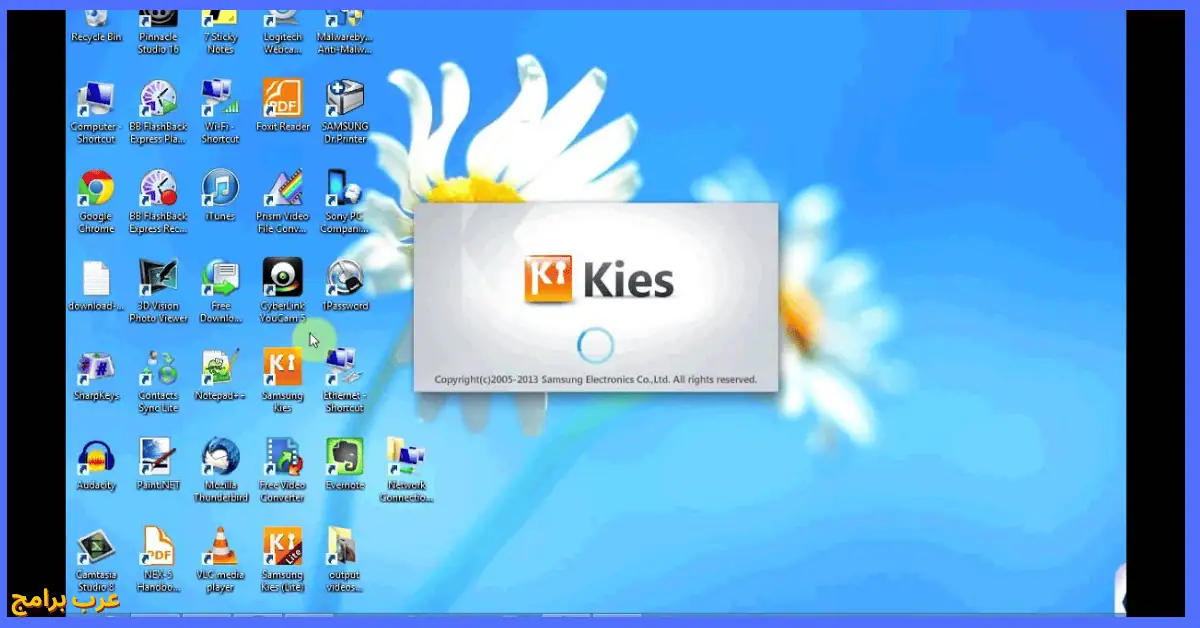This screenshot has height=628, width=1200.
Task: Open the output videos folder icon
Action: point(345,561)
